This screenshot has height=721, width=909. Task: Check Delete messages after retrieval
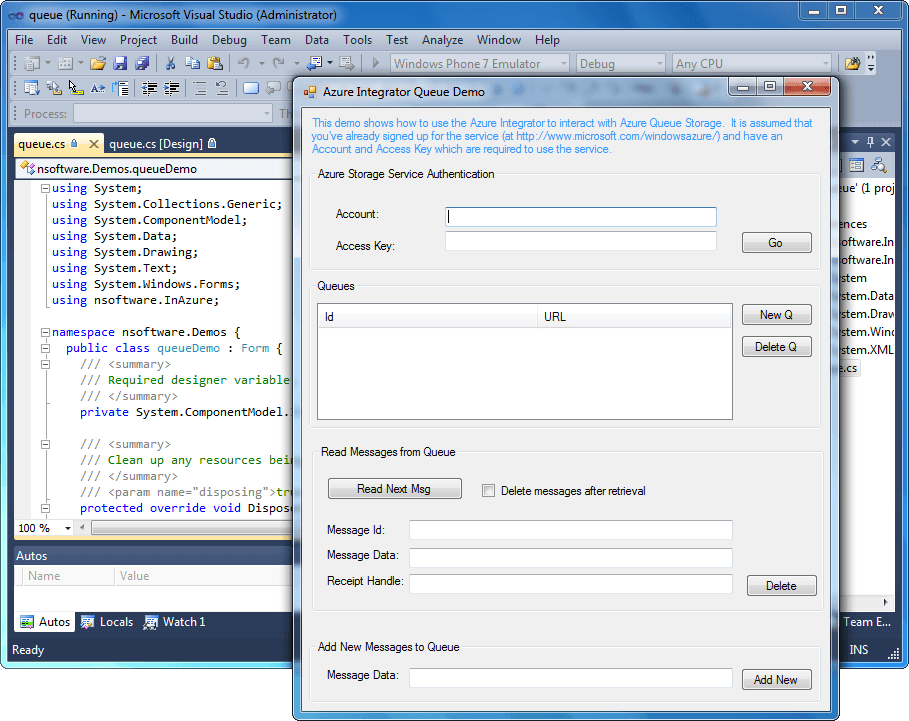489,491
